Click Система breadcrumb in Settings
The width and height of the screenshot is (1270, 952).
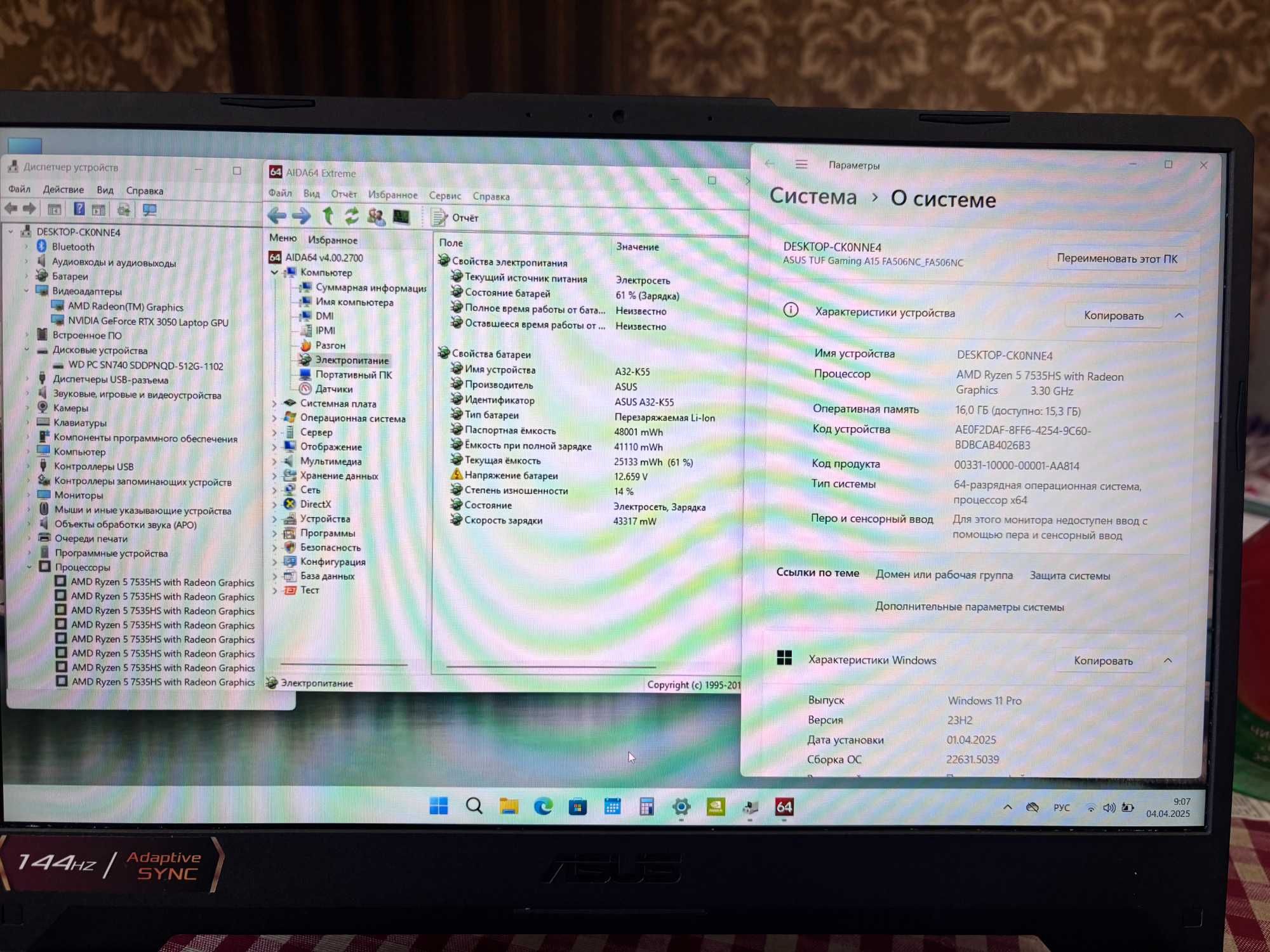coord(813,196)
